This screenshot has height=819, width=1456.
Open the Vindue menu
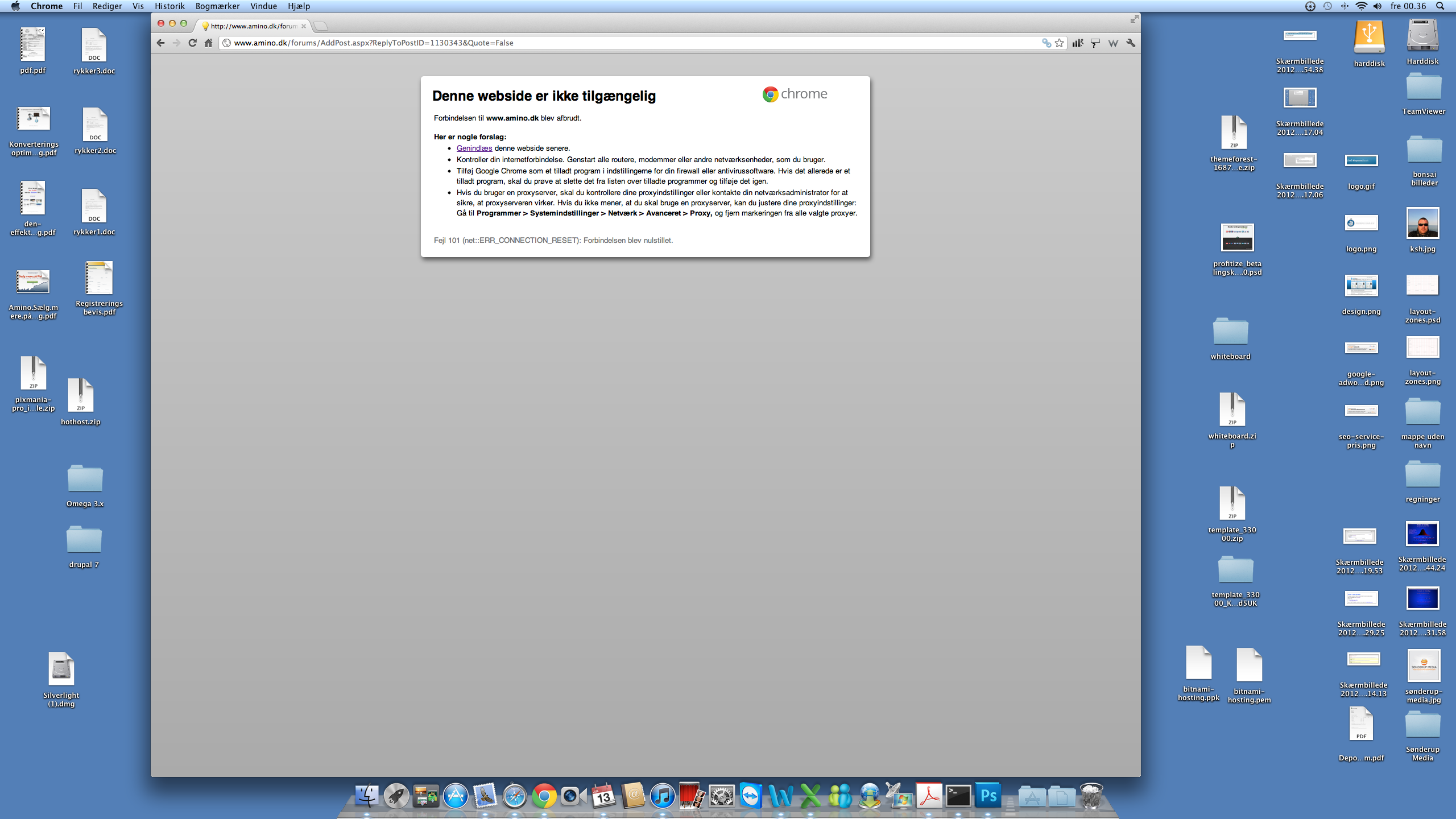pyautogui.click(x=263, y=6)
